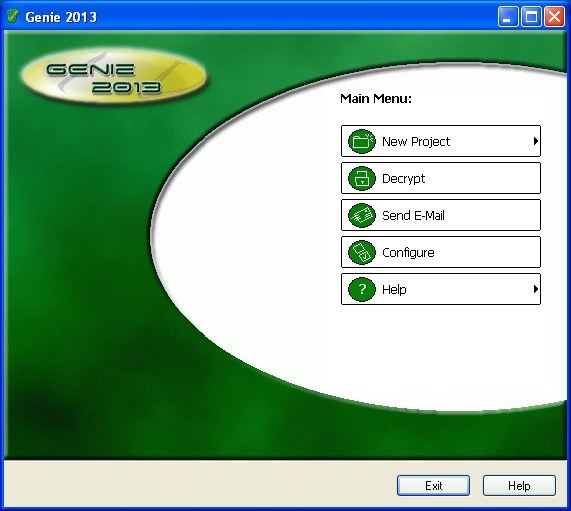
Task: Click the Exit button
Action: (433, 486)
